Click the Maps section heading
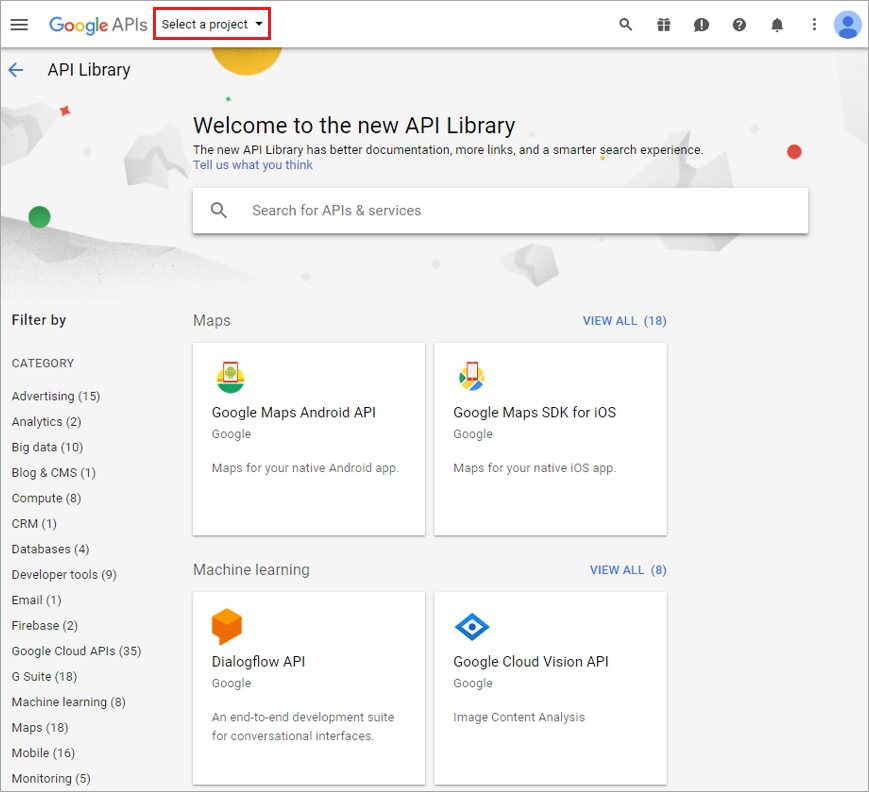 (x=212, y=321)
